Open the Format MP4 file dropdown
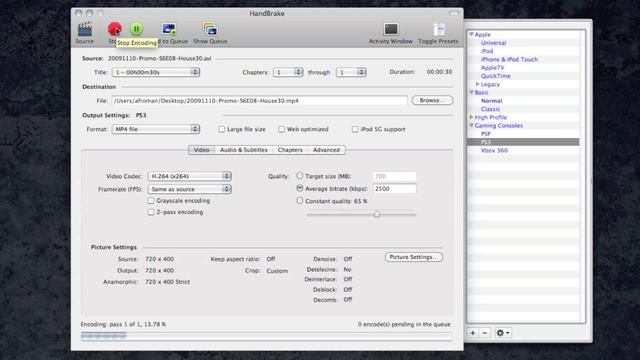Viewport: 640px width, 360px height. click(x=156, y=129)
